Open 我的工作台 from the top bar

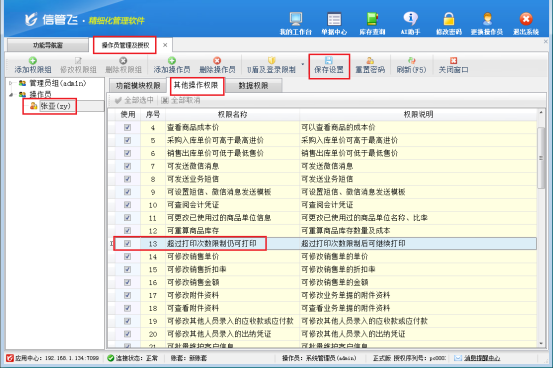pos(296,23)
